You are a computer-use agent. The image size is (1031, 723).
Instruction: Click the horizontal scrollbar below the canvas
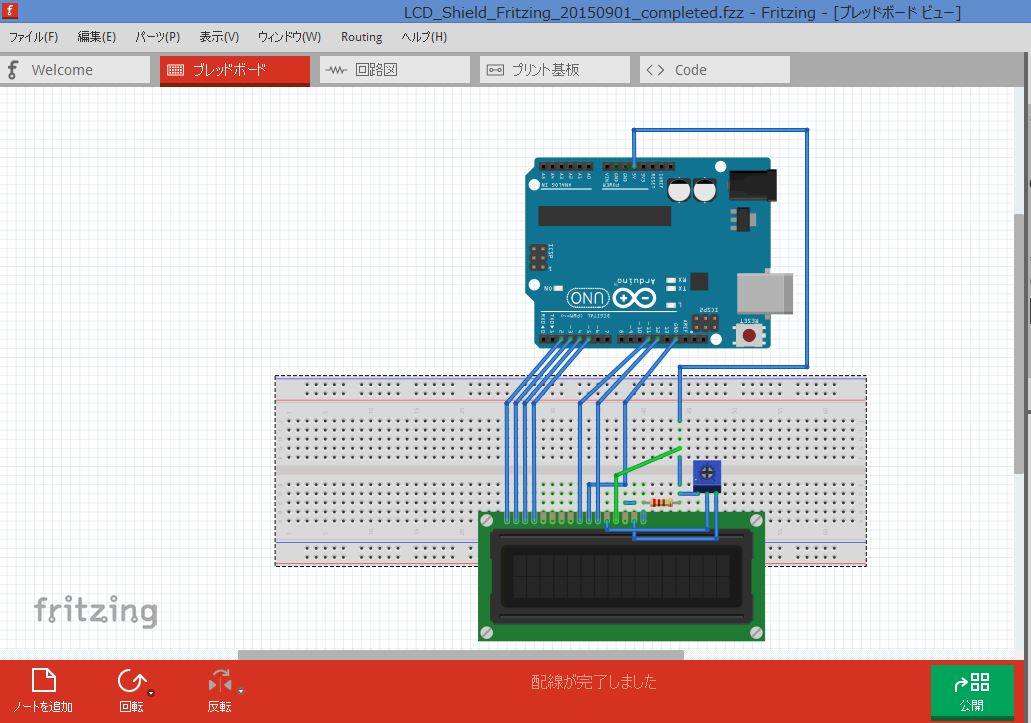pos(460,655)
